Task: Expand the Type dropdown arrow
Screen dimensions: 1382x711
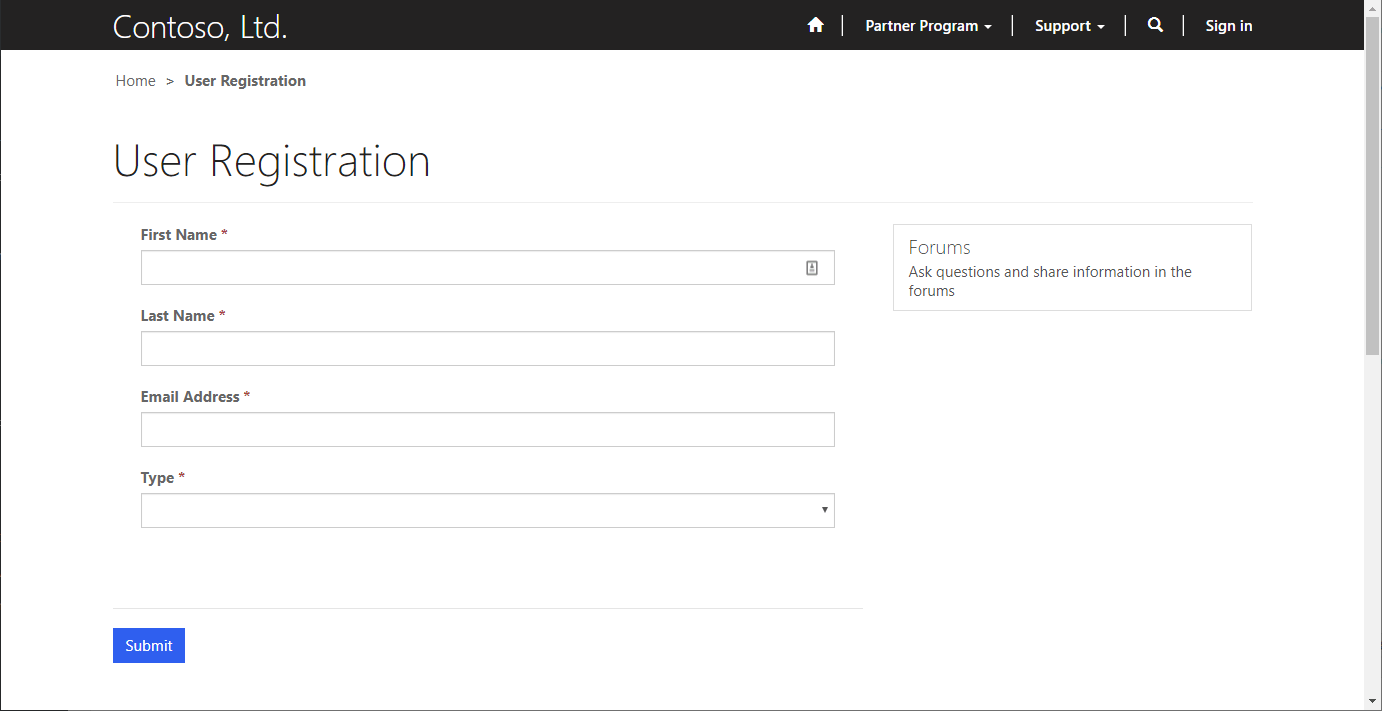Action: click(x=824, y=510)
